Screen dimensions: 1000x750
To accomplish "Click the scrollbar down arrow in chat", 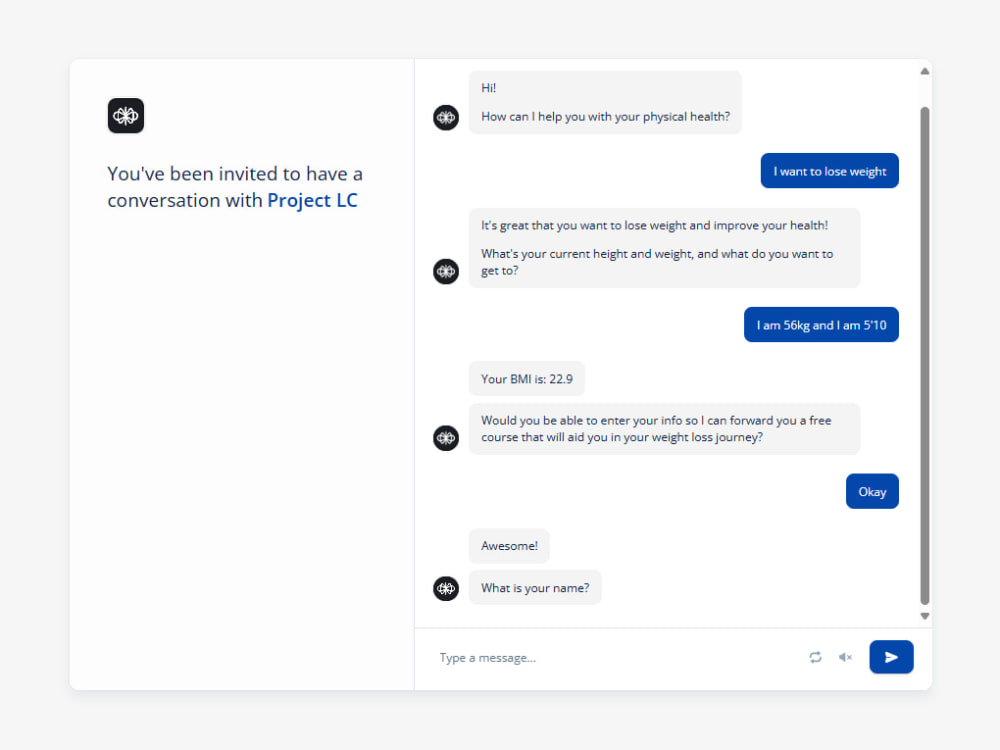I will pyautogui.click(x=925, y=616).
